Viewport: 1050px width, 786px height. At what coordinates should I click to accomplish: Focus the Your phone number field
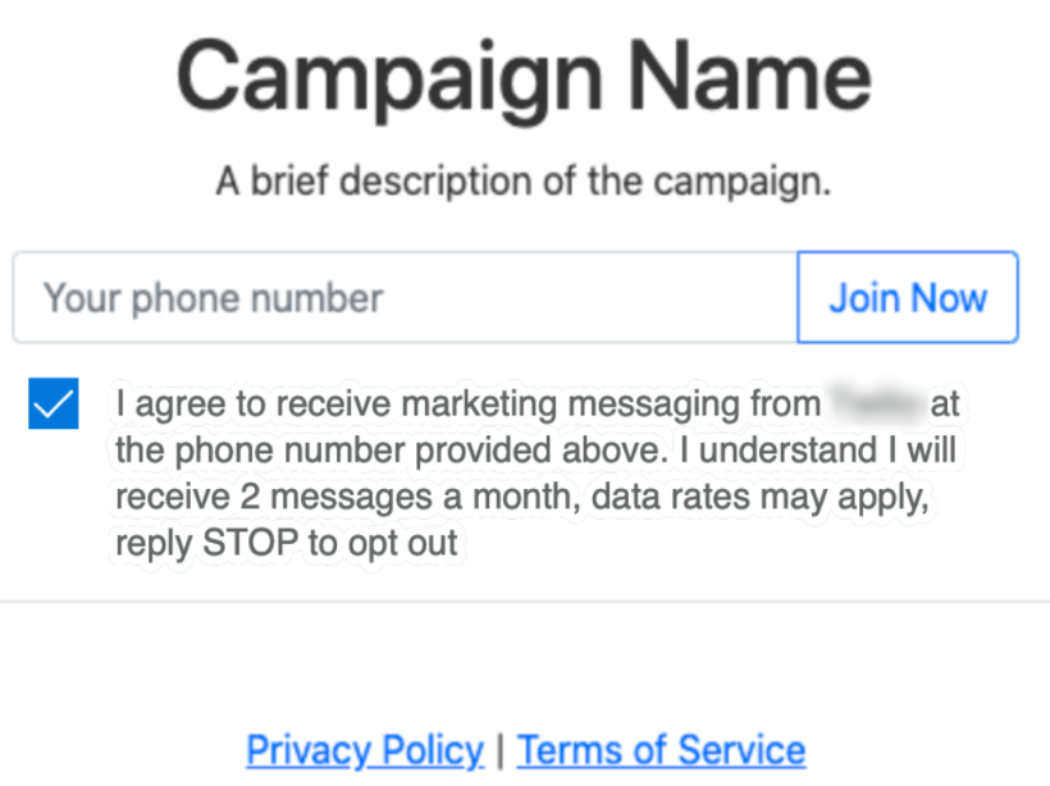click(405, 297)
